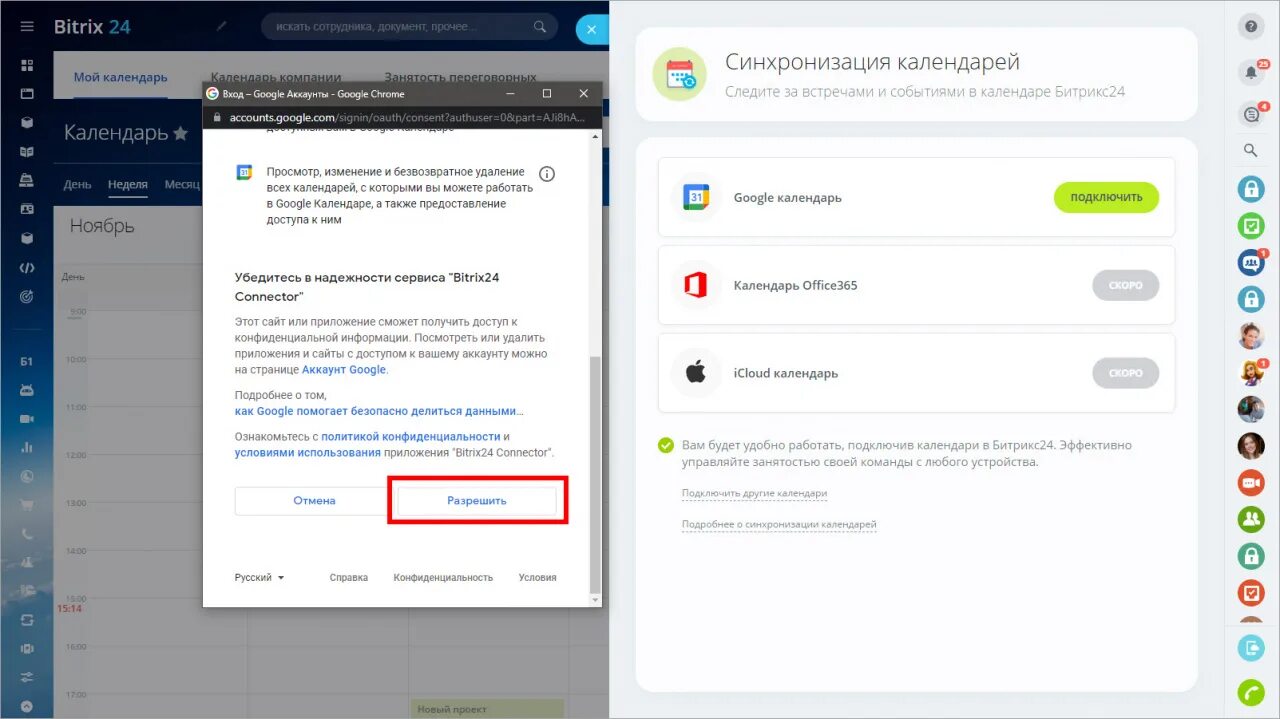Open the bar chart icon in left sidebar

pos(27,448)
